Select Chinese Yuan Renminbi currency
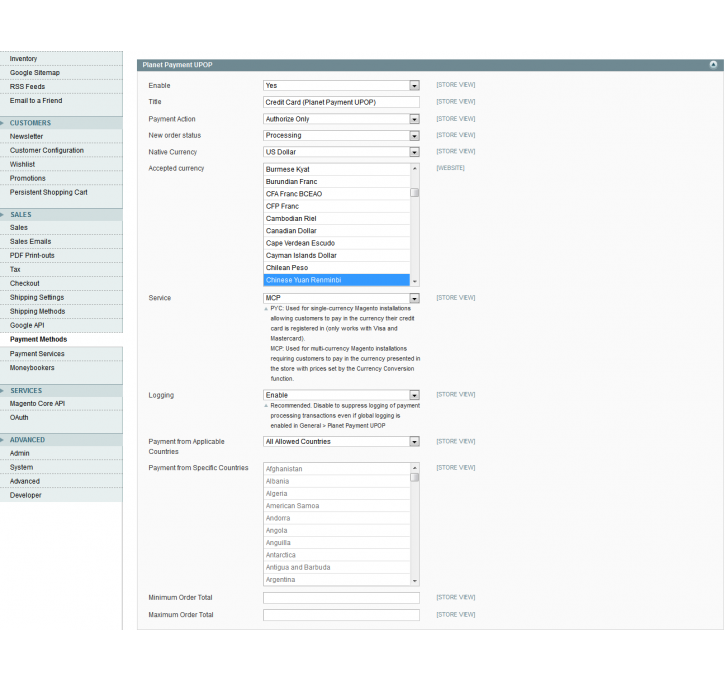725x680 pixels. coord(337,280)
